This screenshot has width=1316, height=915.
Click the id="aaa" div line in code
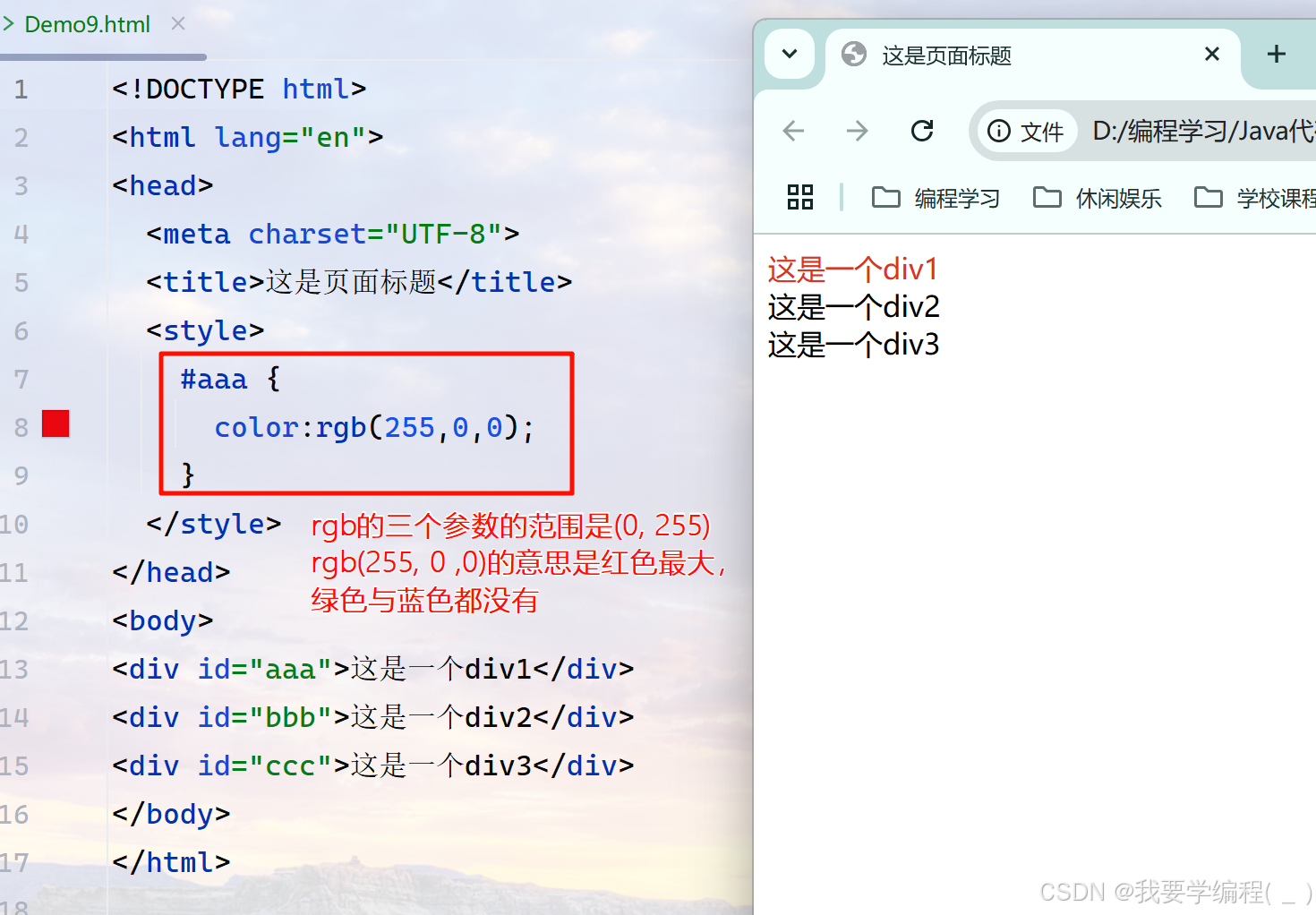373,670
